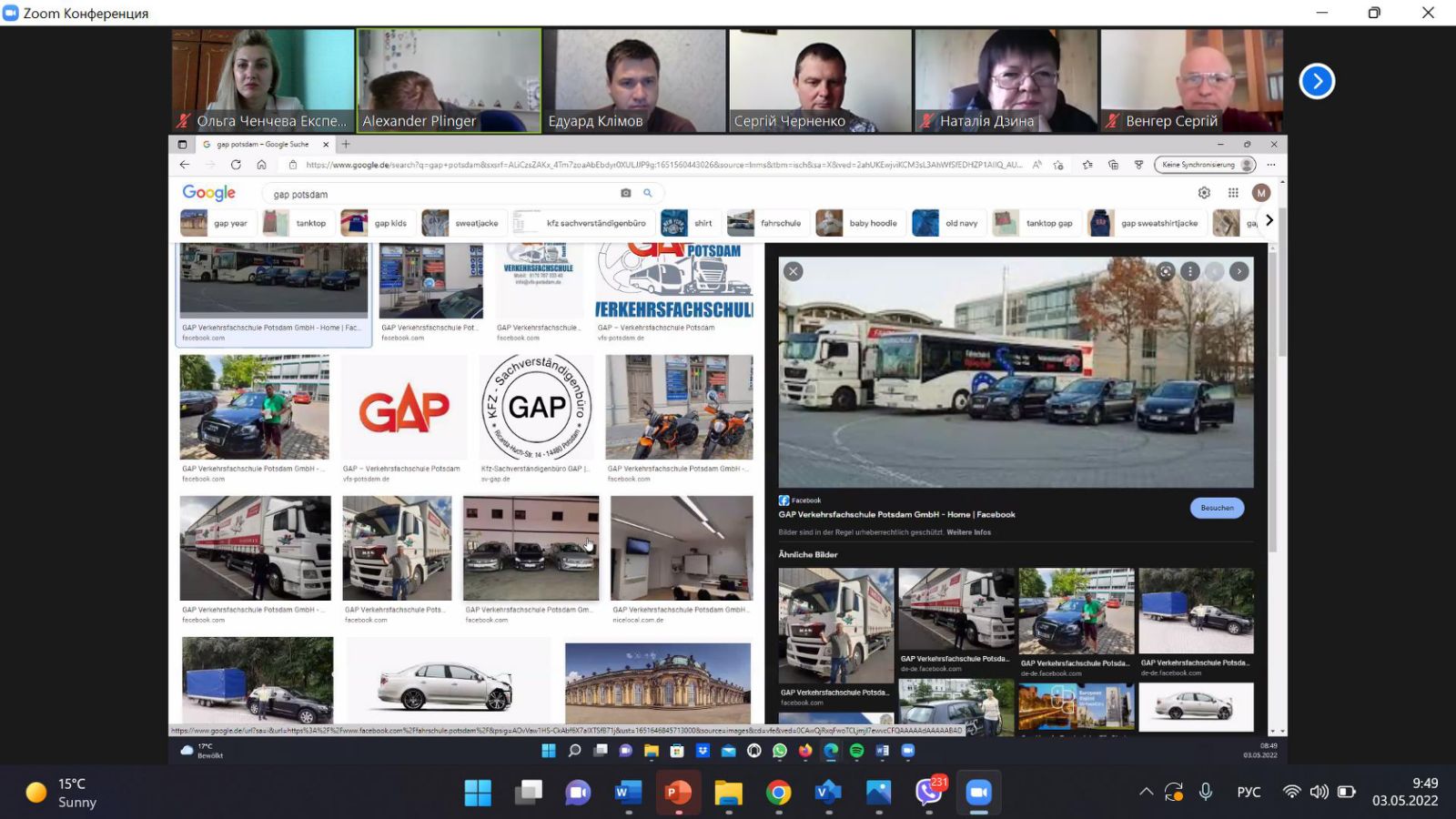Reload the shared Google search page
The width and height of the screenshot is (1456, 819).
coord(236,165)
